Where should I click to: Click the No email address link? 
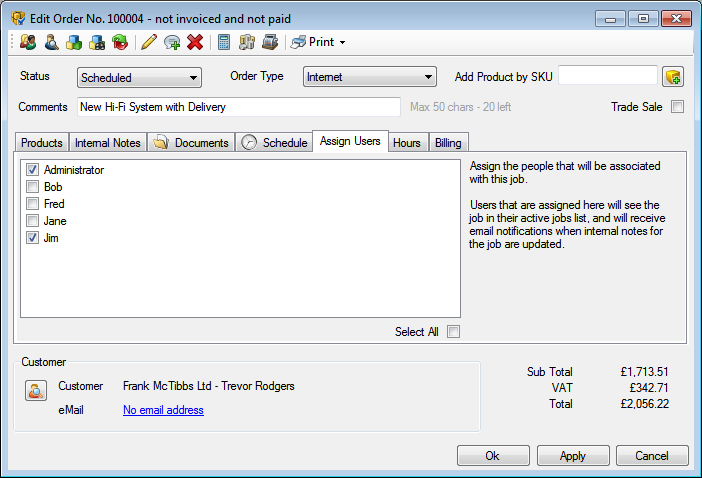[163, 410]
